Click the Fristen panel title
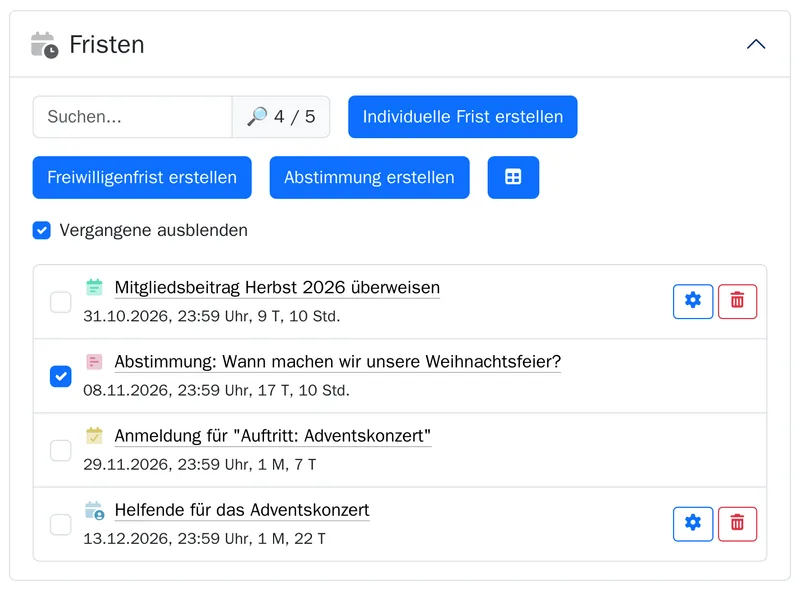 pos(107,45)
